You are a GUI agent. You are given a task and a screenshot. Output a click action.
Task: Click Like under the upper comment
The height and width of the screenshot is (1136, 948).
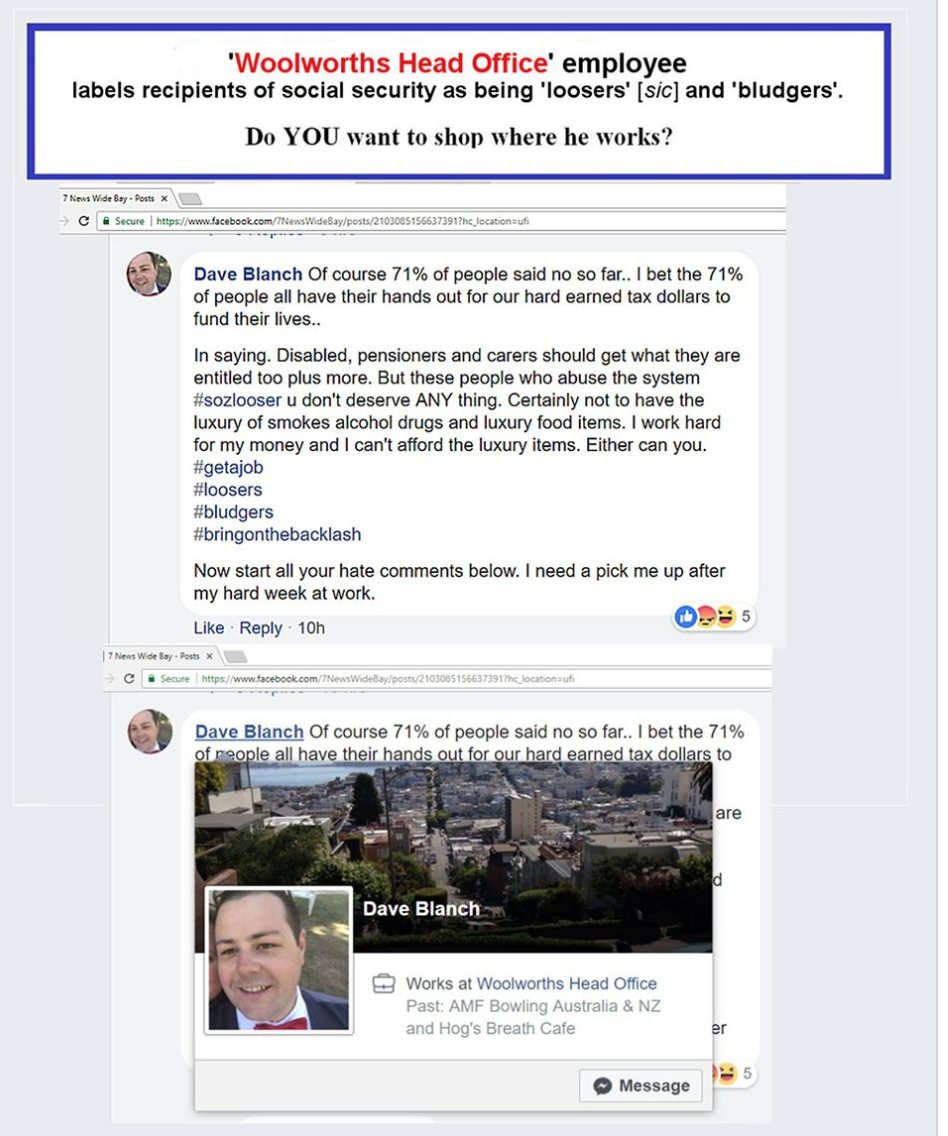209,628
